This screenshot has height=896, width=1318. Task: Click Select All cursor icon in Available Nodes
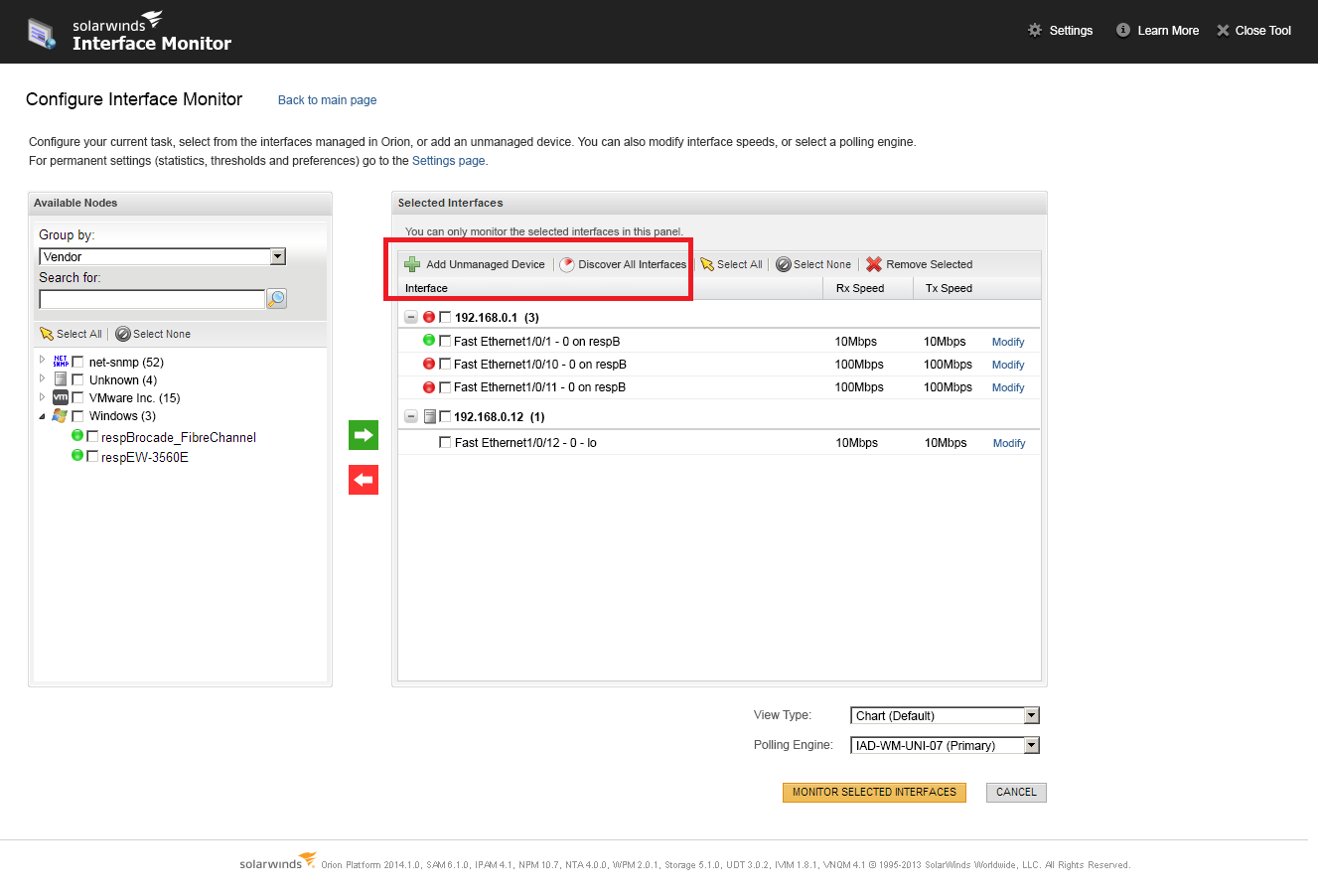click(x=46, y=334)
